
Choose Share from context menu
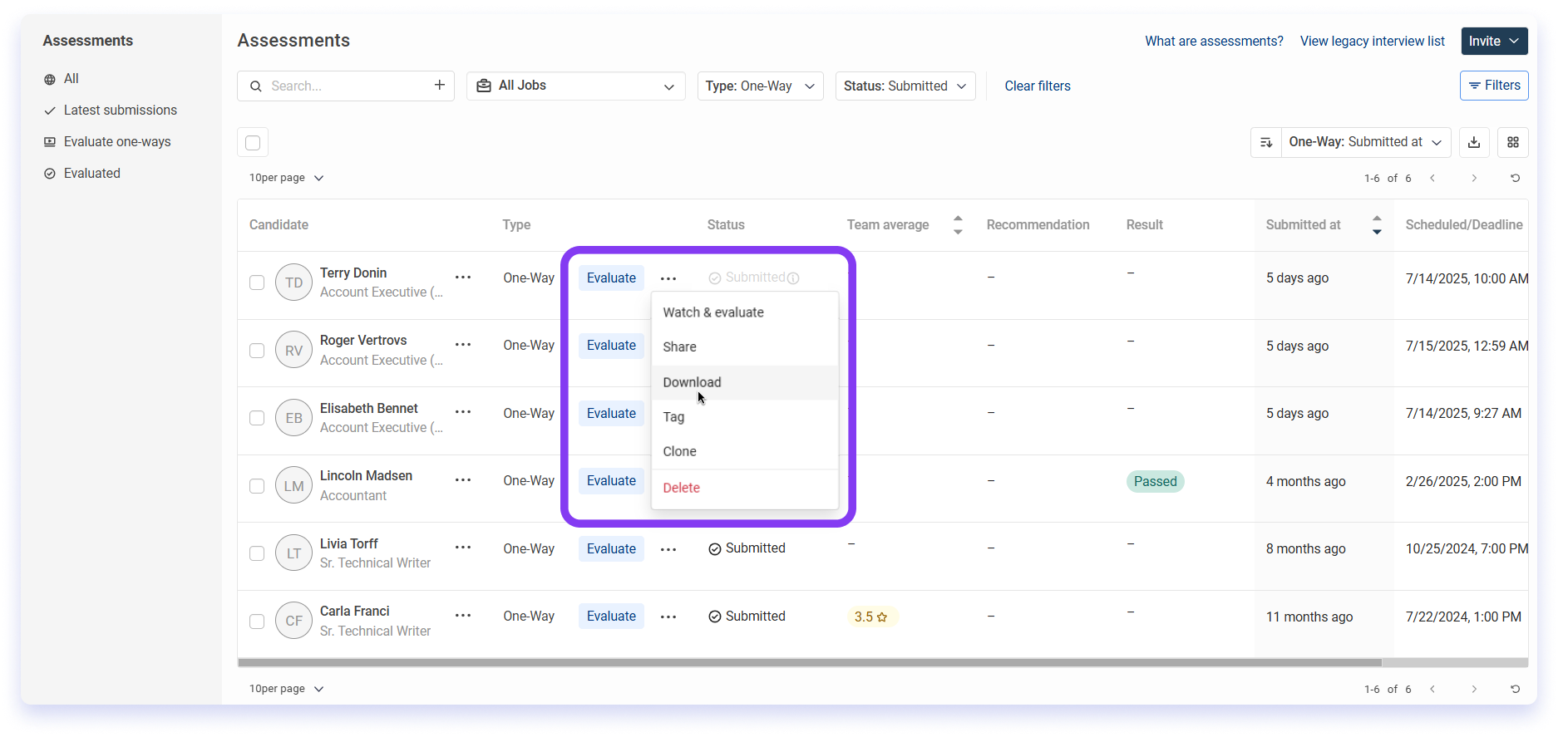(x=744, y=347)
